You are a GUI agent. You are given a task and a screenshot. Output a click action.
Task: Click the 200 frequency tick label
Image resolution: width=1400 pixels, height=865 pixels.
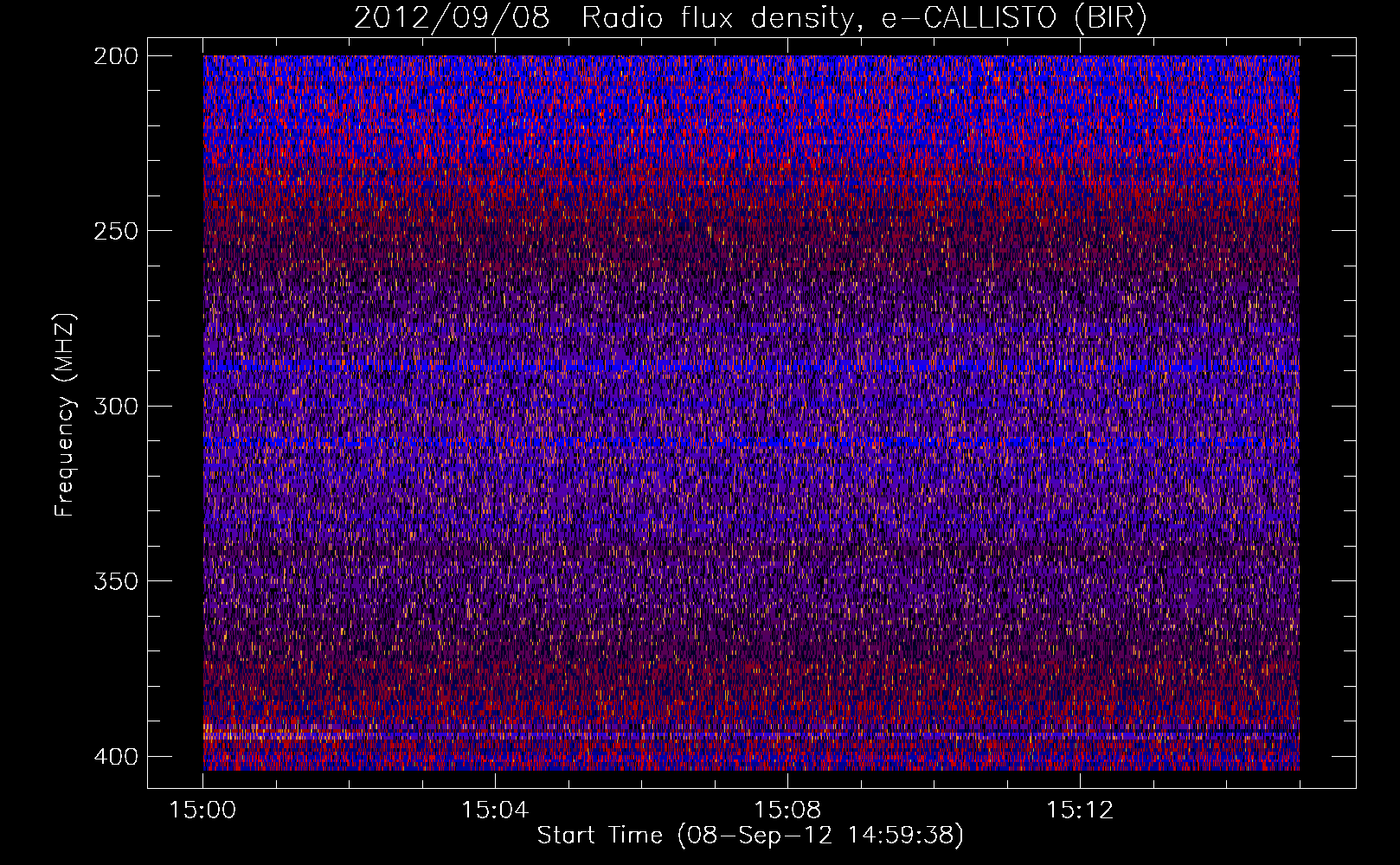click(115, 56)
